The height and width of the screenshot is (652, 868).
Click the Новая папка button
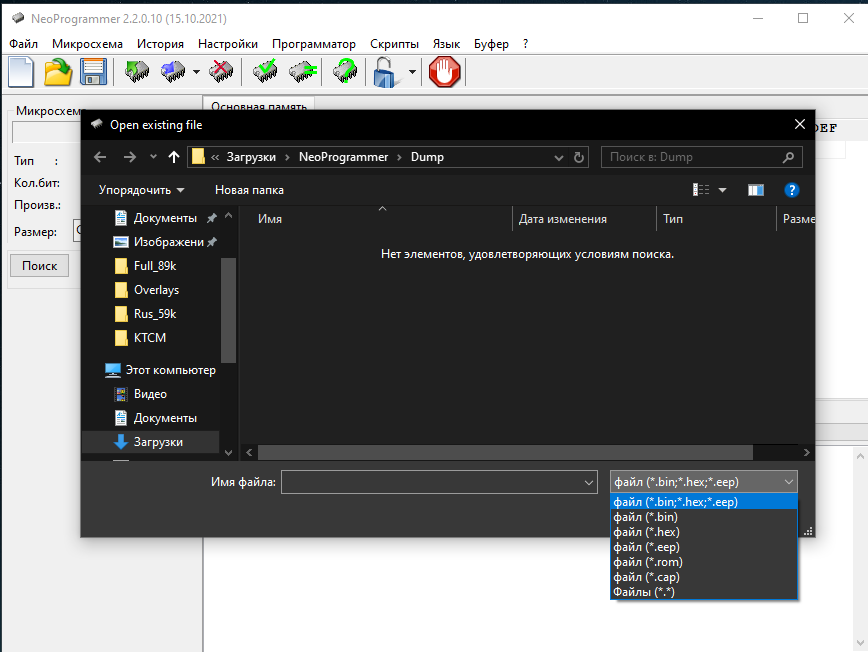[x=249, y=190]
